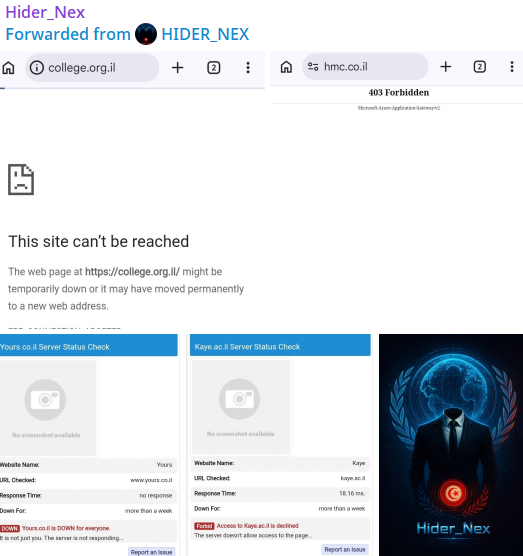Image resolution: width=523 pixels, height=556 pixels.
Task: Click 'Access to Kaye.ac.il is declined' message
Action: (257, 526)
